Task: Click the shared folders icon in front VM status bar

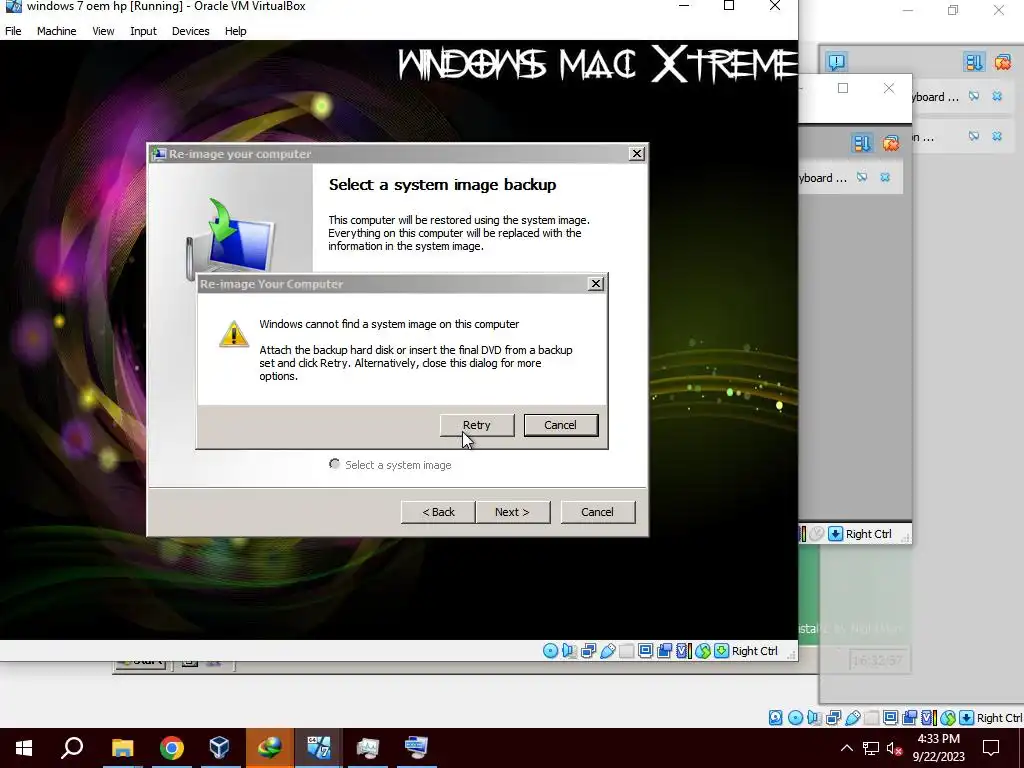Action: point(626,651)
